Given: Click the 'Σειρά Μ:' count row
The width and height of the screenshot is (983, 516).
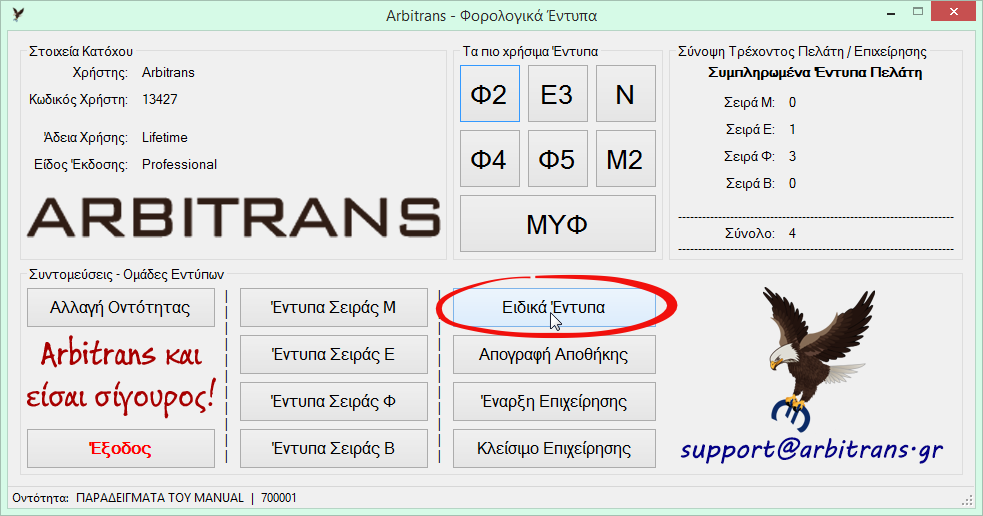Looking at the screenshot, I should coord(760,102).
